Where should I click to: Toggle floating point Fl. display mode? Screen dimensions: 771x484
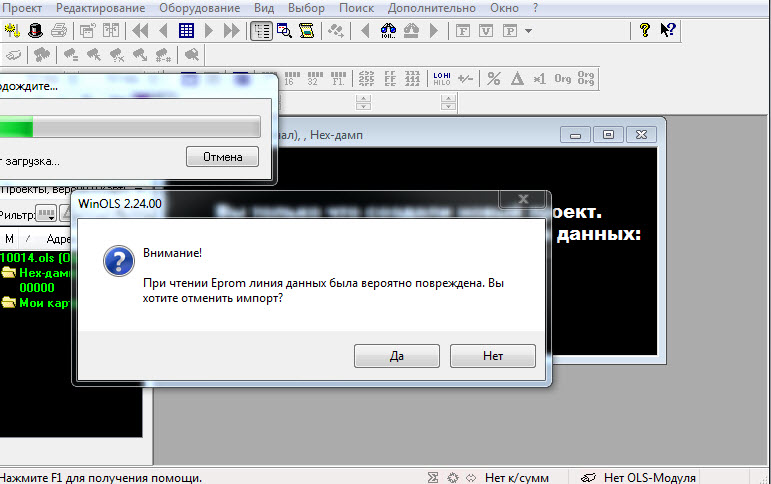pos(338,79)
